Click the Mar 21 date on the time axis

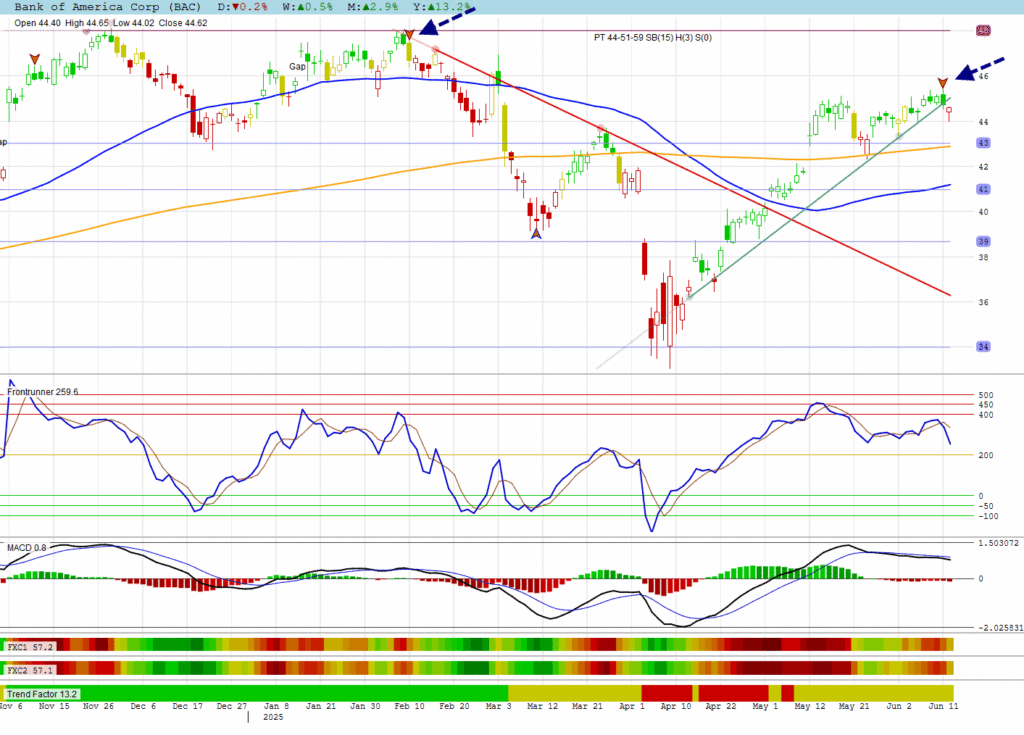click(587, 706)
